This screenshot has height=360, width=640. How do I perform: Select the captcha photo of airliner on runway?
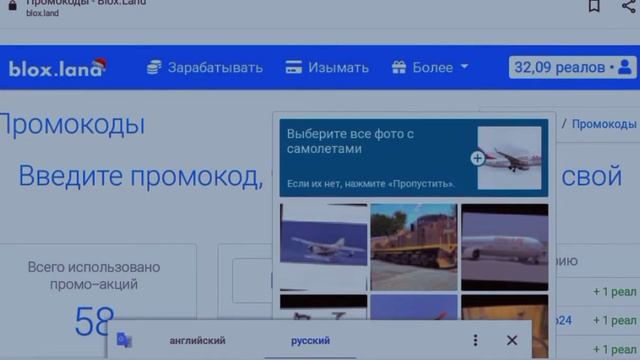[504, 247]
